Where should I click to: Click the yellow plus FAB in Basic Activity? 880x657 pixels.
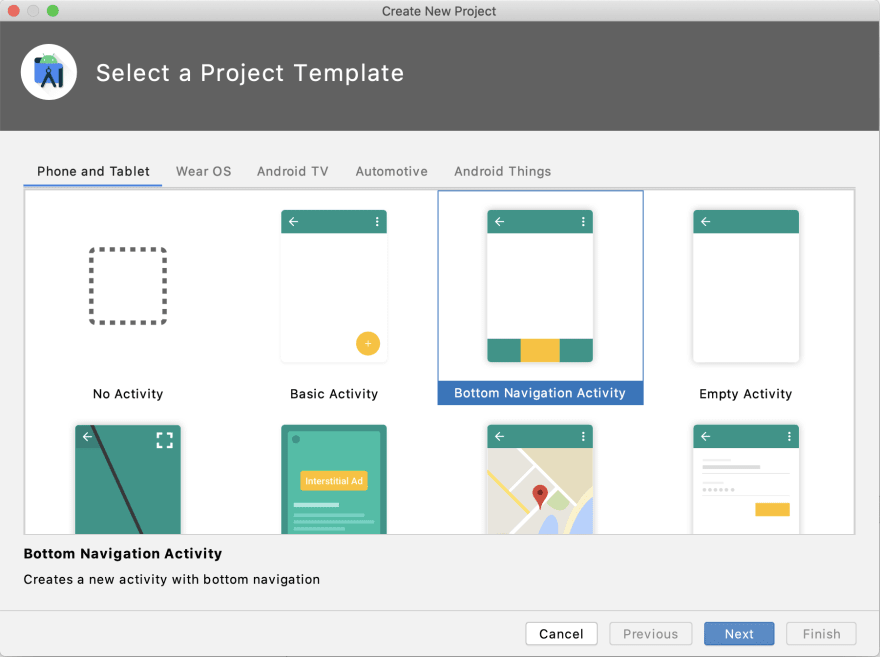[x=368, y=343]
